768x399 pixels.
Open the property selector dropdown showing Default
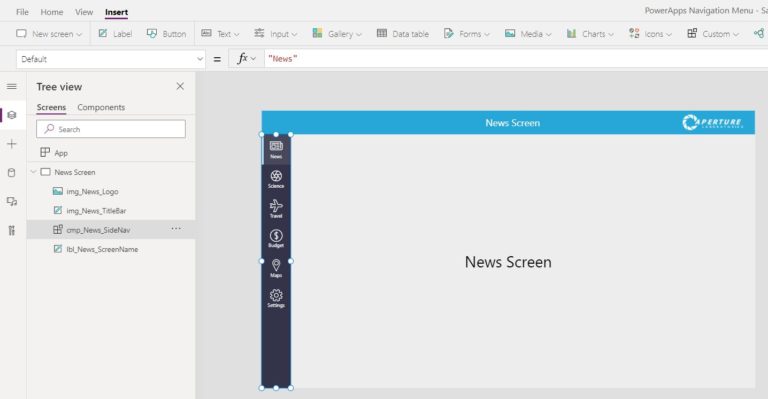click(111, 59)
